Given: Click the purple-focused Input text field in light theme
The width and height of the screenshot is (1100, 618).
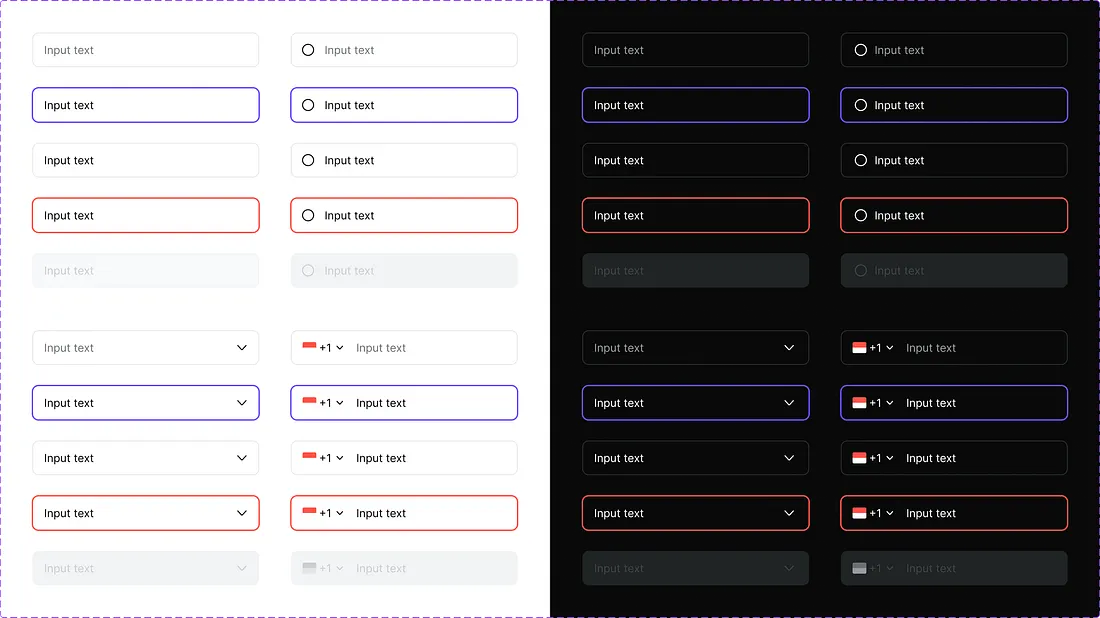Looking at the screenshot, I should [x=145, y=105].
